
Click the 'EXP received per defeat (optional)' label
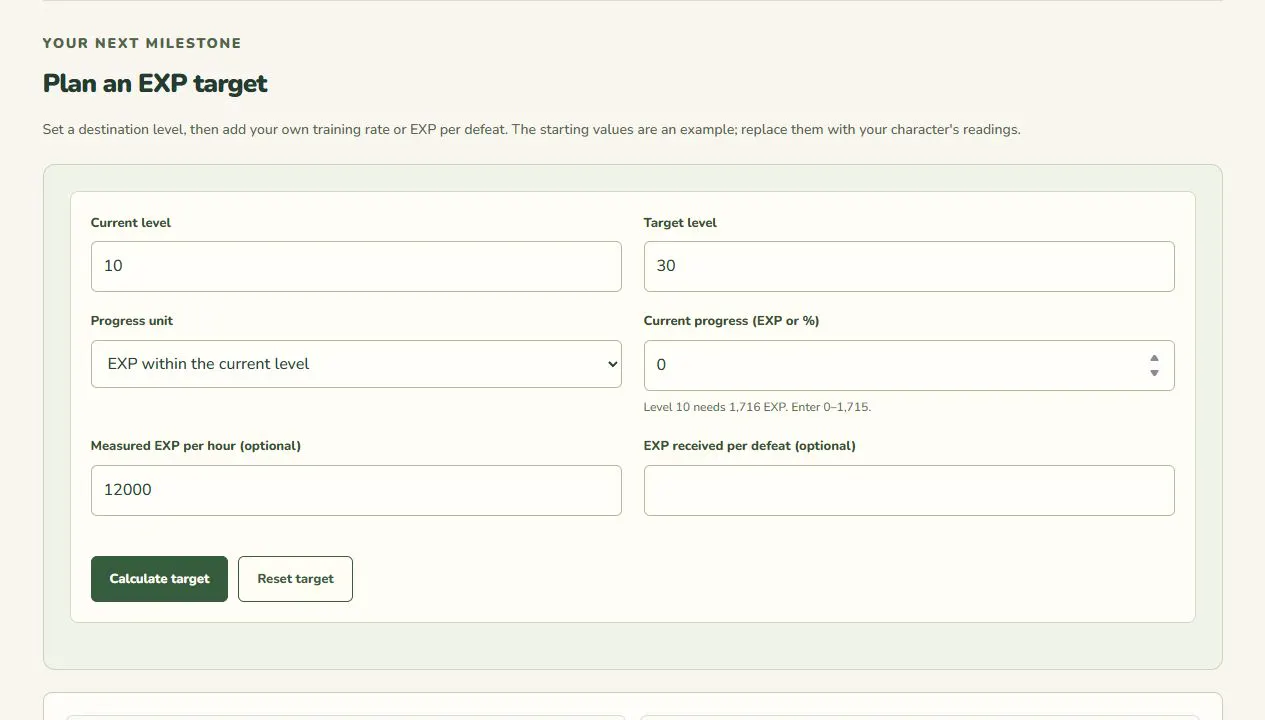point(750,446)
